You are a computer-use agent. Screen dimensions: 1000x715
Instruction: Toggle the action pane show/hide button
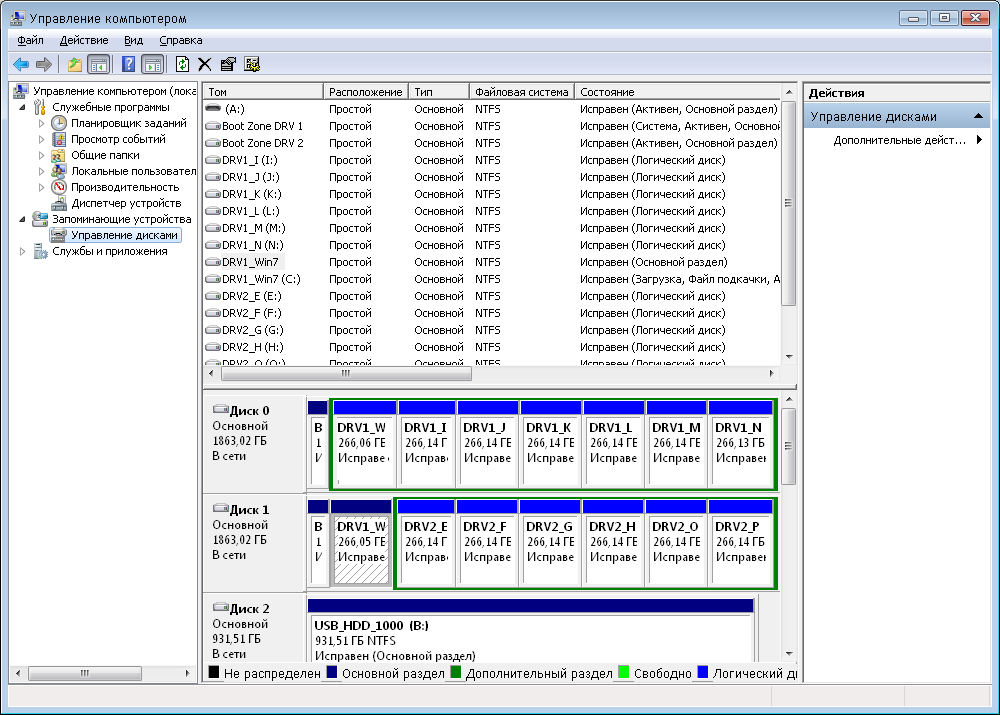(x=152, y=64)
